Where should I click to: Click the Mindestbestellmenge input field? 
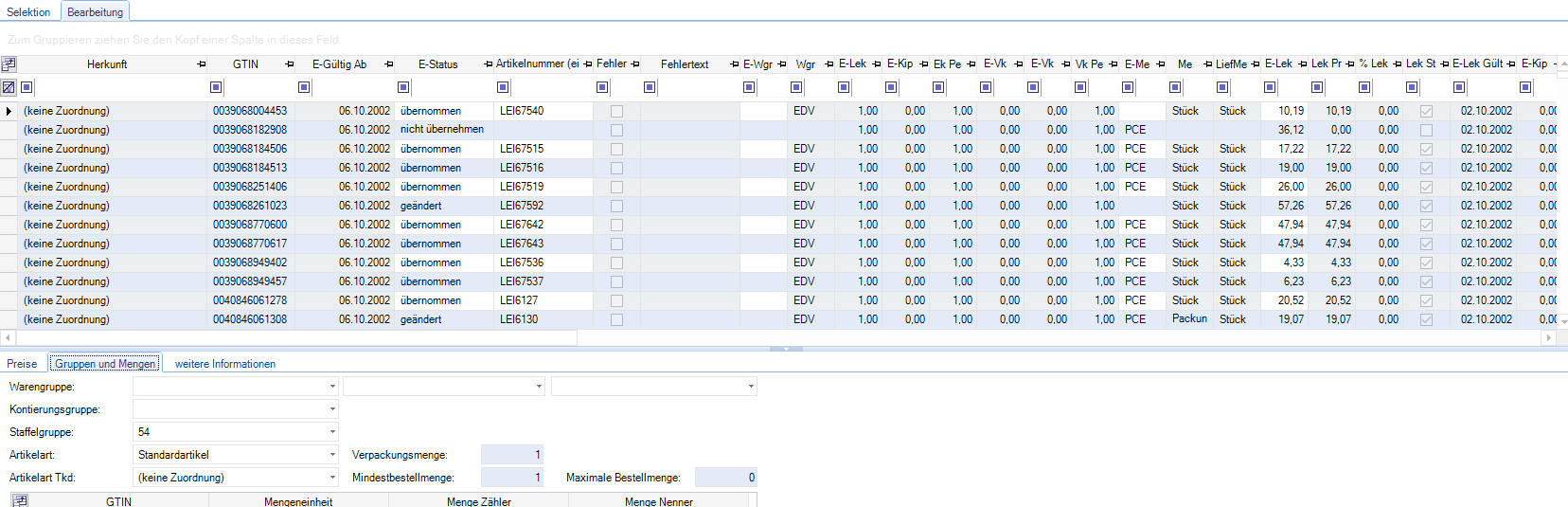[511, 478]
